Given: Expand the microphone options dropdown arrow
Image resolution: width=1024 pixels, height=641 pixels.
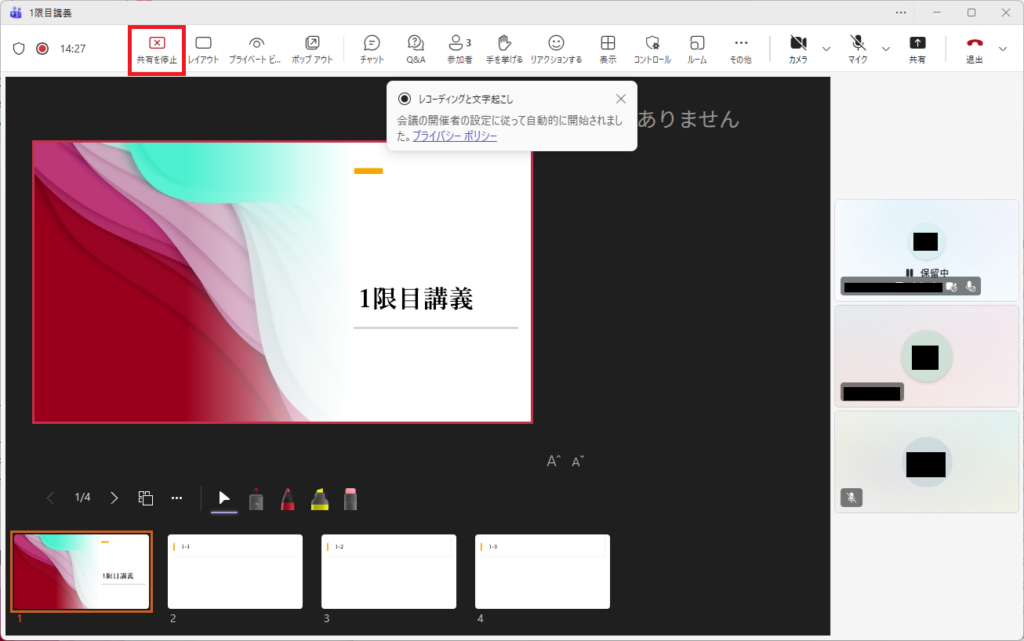Looking at the screenshot, I should 886,48.
